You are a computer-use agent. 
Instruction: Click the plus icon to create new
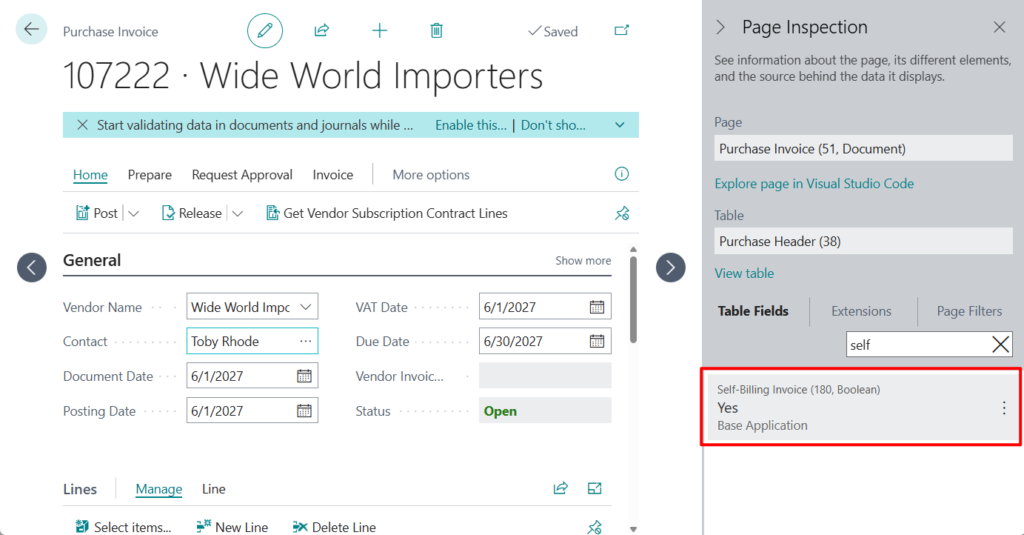click(x=379, y=31)
